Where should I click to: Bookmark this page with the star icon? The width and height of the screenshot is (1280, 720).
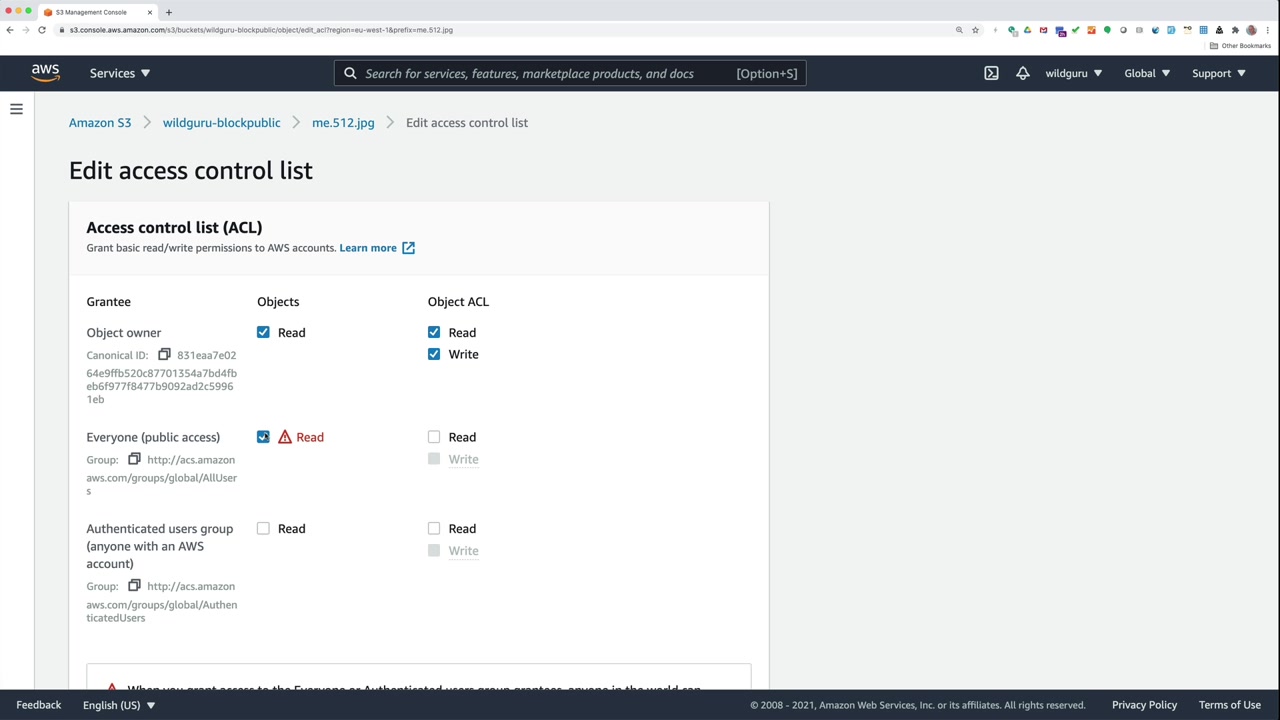(x=975, y=30)
